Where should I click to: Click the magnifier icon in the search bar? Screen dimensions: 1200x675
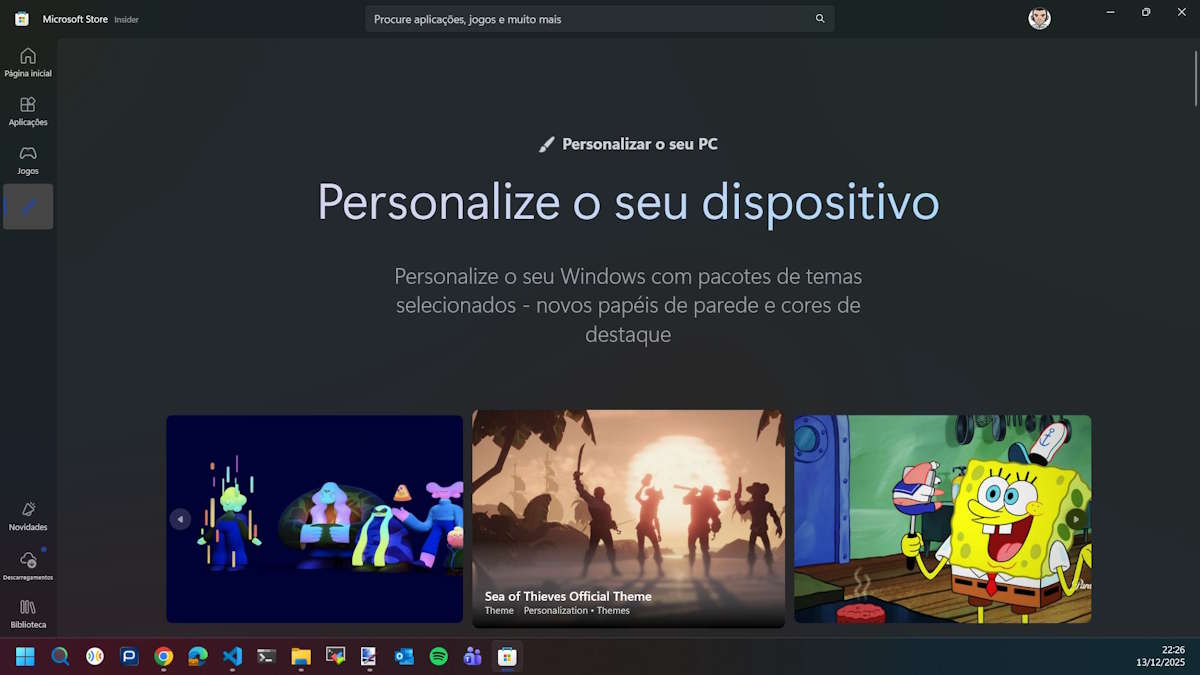[819, 18]
